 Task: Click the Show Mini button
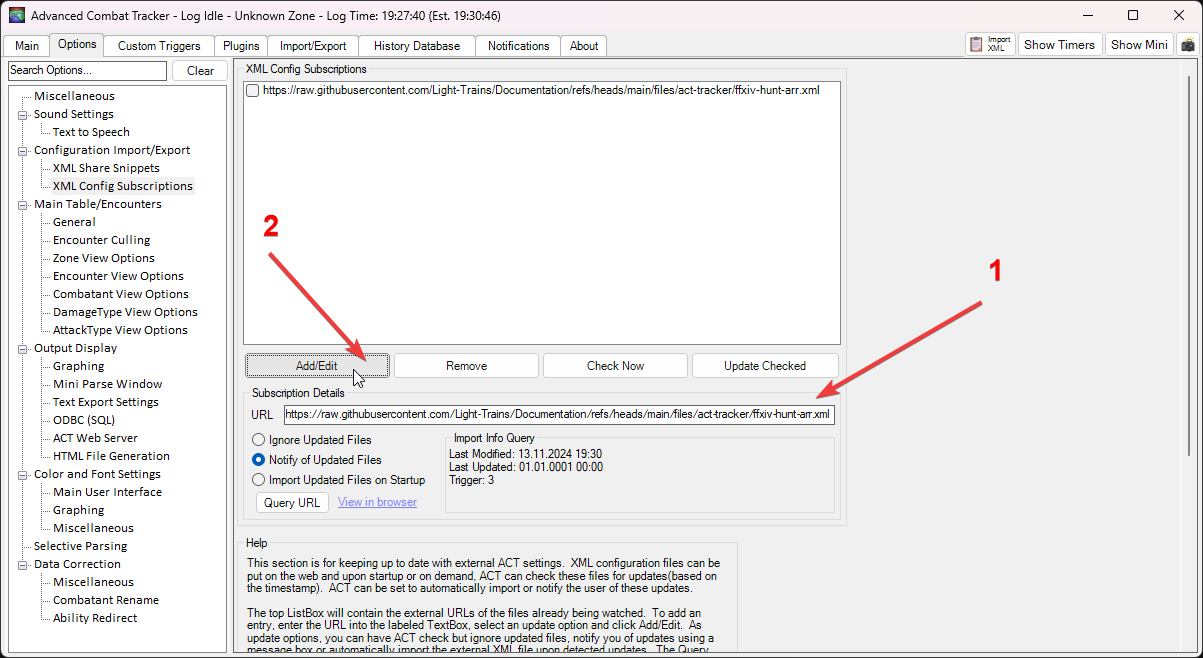point(1139,44)
